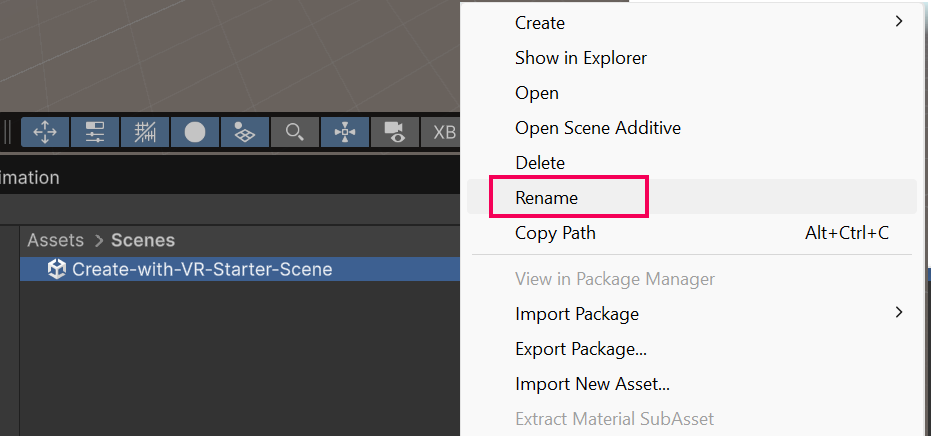The width and height of the screenshot is (931, 436).
Task: Click the chevron between Assets and Scenes
Action: (99, 240)
